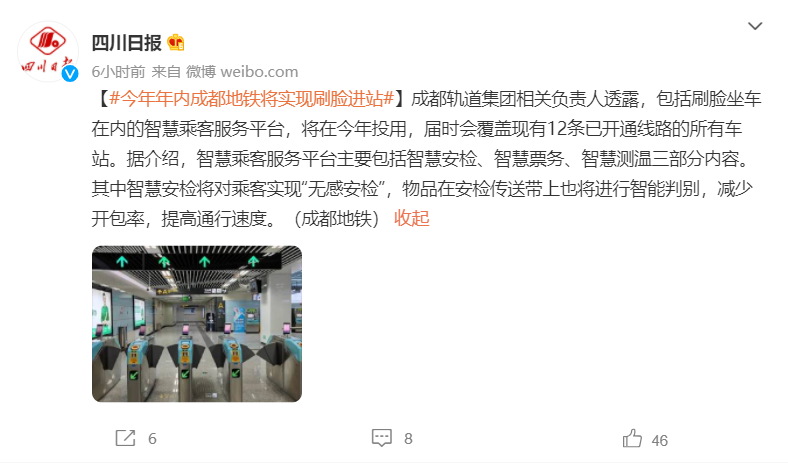Click the comment count 8
Viewport: 788px width, 463px height.
(x=409, y=439)
